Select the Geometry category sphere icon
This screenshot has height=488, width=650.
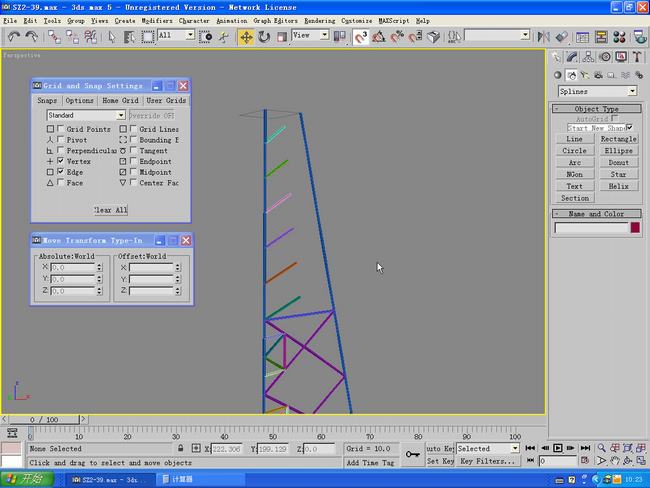(558, 75)
